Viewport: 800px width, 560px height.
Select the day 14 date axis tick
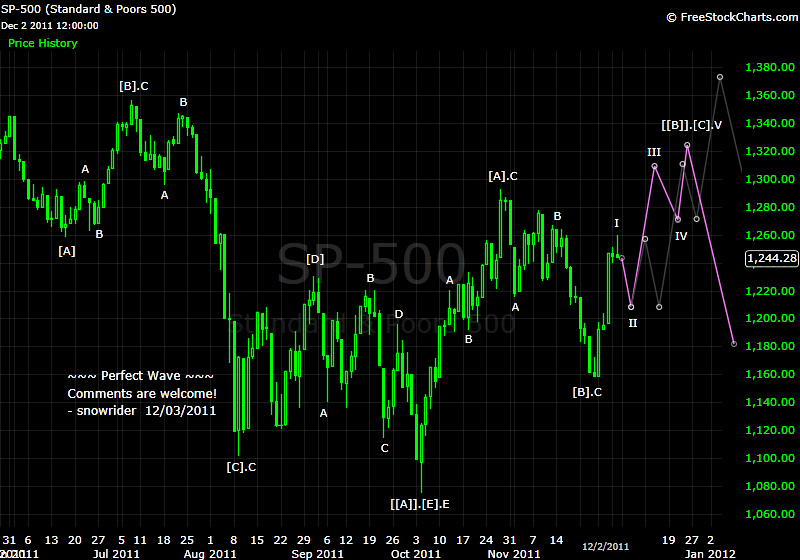click(x=557, y=540)
